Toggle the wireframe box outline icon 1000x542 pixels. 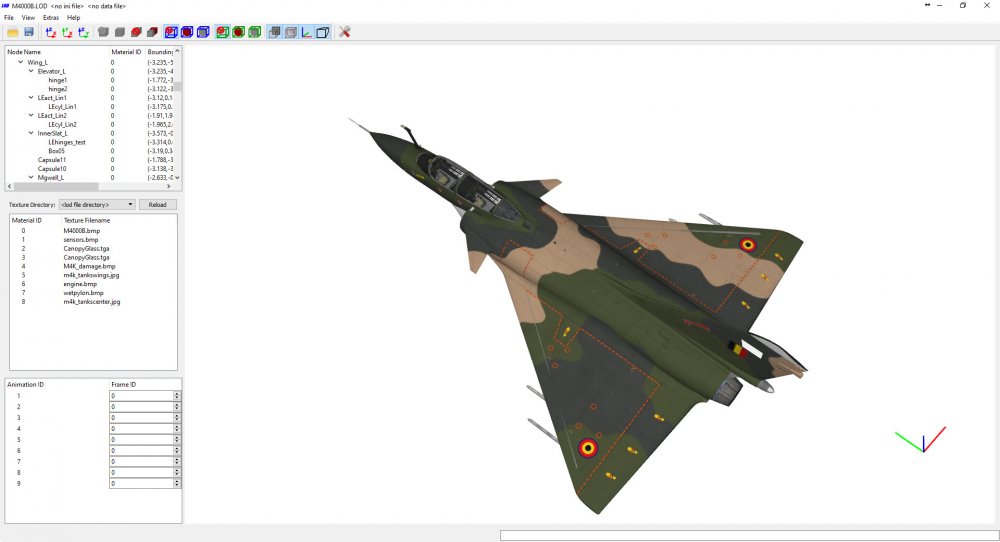point(323,32)
